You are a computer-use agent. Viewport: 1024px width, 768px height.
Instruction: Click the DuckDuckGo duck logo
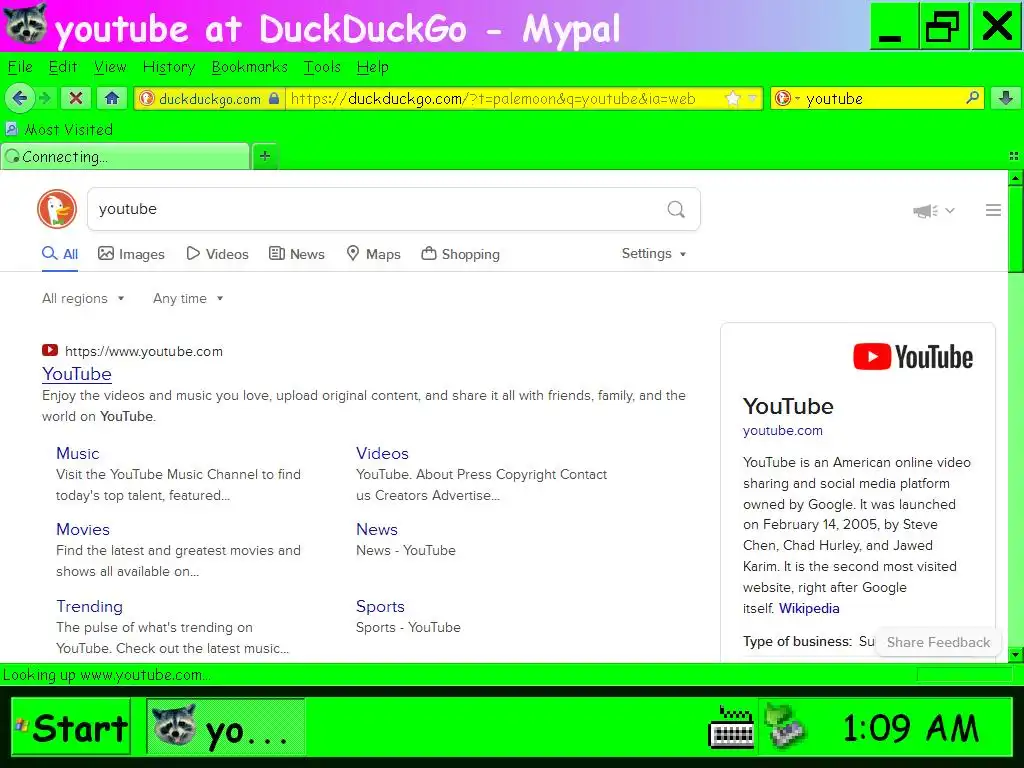(x=57, y=209)
